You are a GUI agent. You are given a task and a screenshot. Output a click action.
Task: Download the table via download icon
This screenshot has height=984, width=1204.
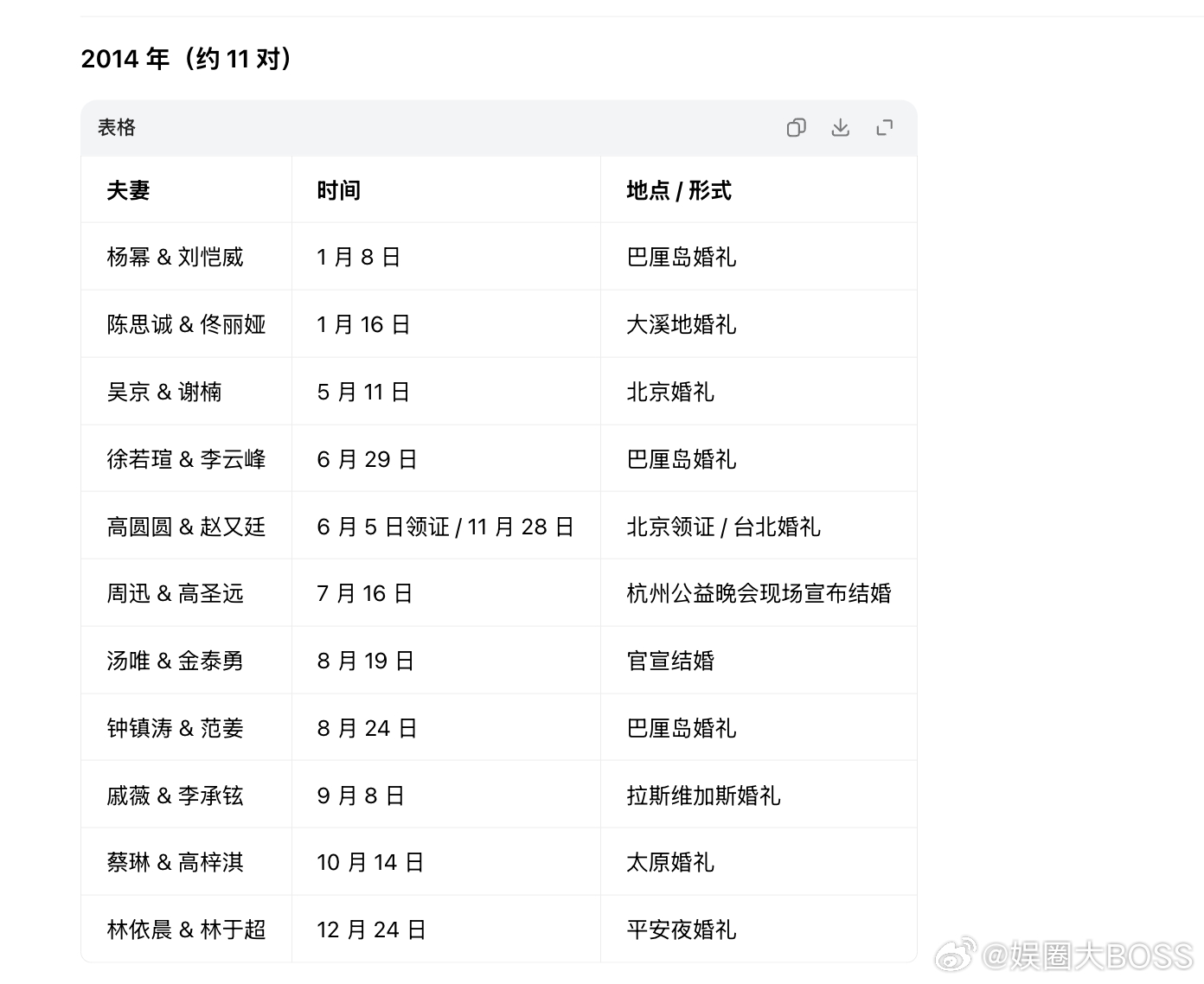(840, 128)
